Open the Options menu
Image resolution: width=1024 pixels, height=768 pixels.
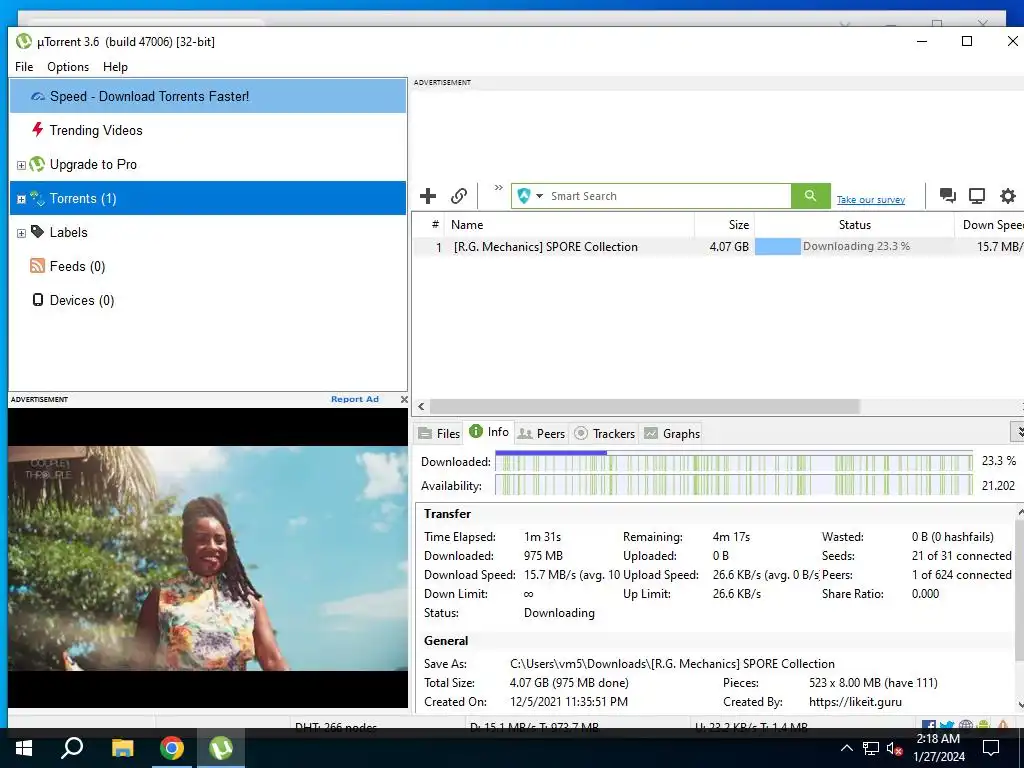[x=68, y=67]
